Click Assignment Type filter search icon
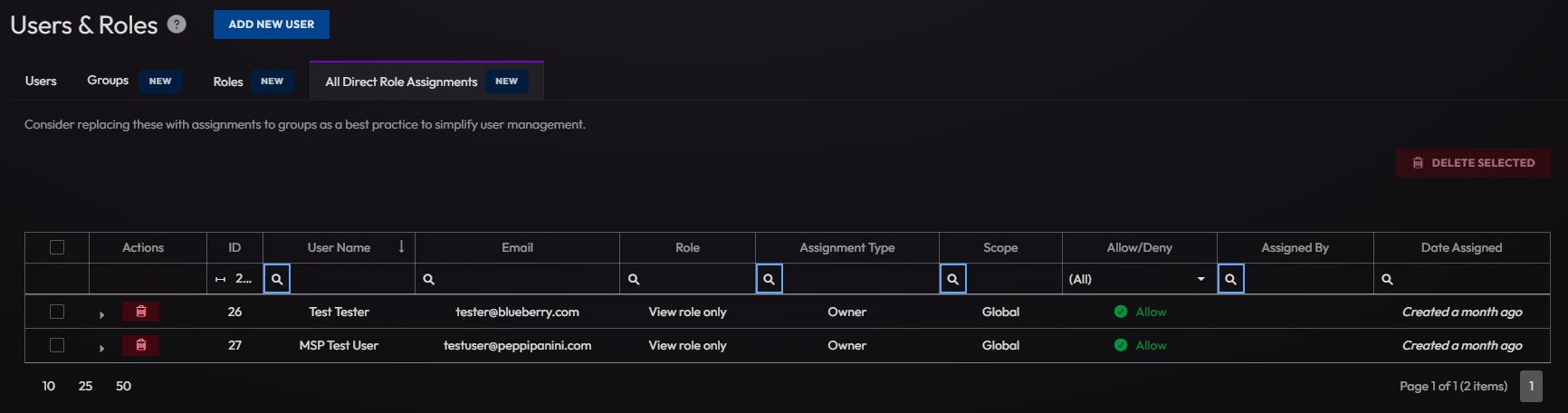1568x413 pixels. click(x=769, y=279)
